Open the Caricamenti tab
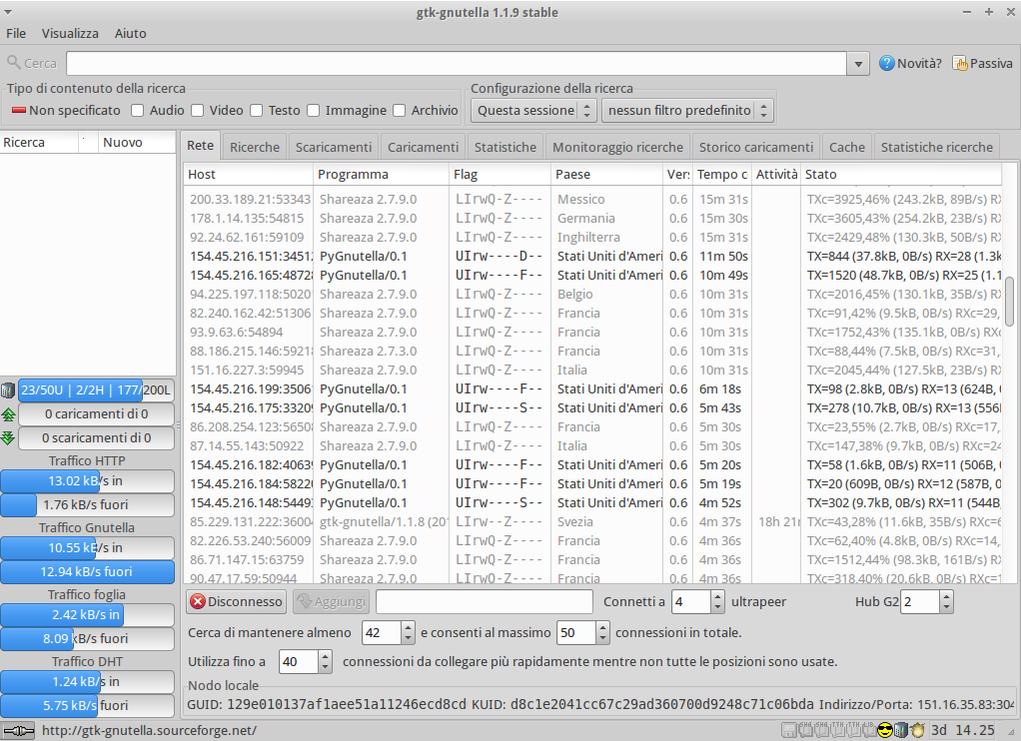This screenshot has height=741, width=1021. click(x=423, y=147)
